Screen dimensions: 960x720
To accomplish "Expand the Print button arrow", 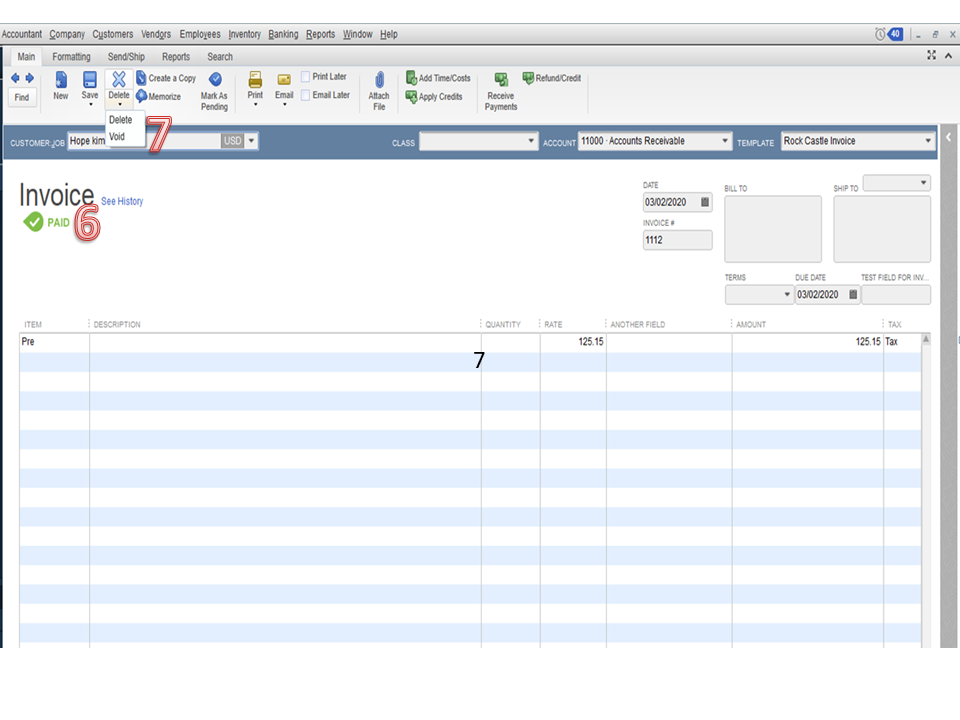I will point(255,105).
